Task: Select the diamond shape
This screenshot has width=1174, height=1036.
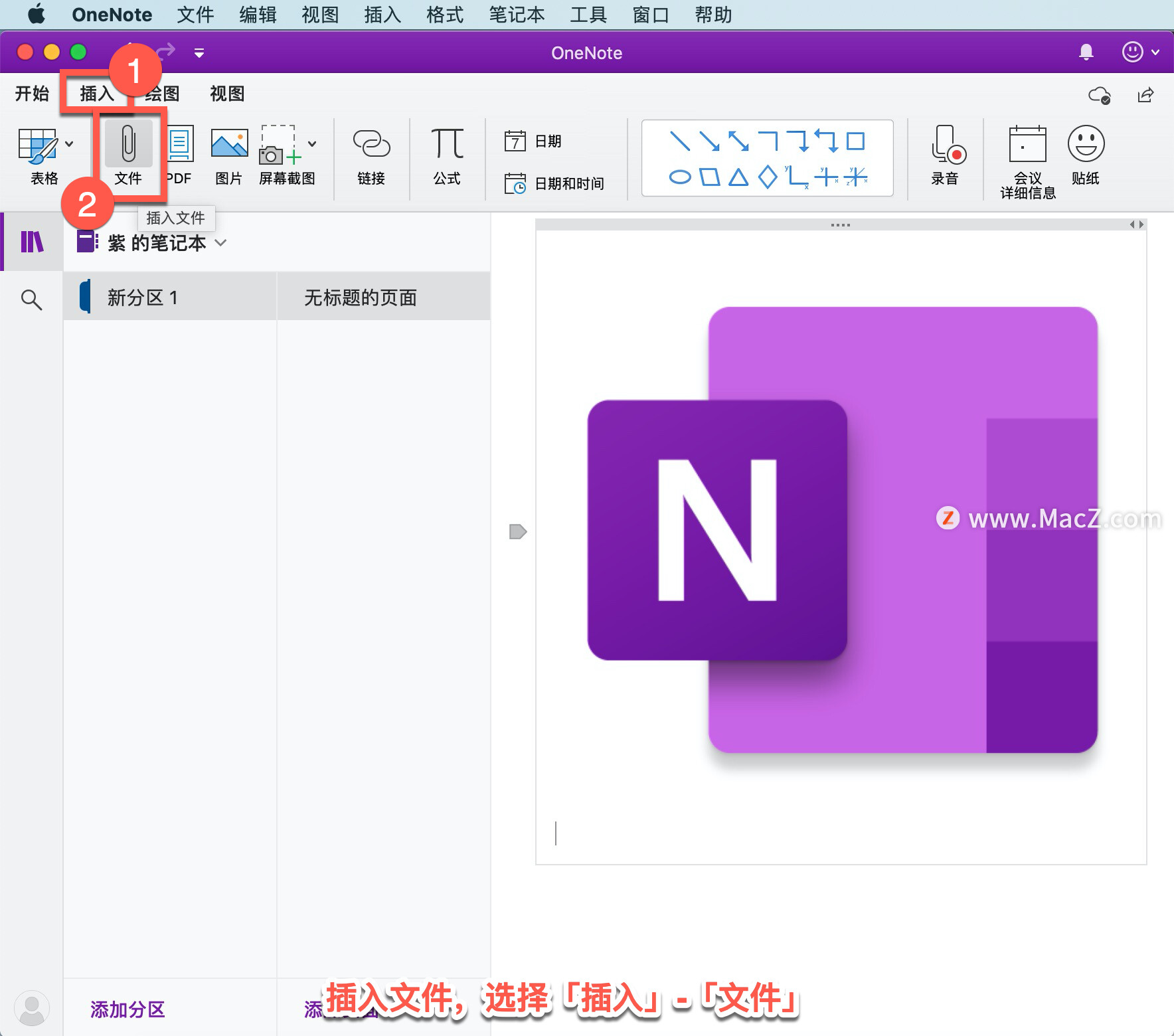Action: 768,177
